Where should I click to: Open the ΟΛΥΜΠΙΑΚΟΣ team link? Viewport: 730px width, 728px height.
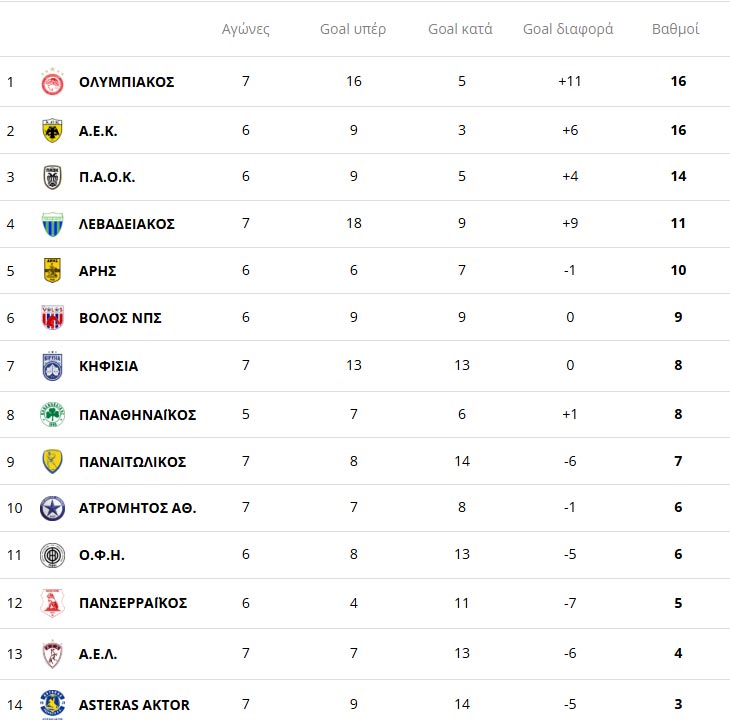point(126,82)
